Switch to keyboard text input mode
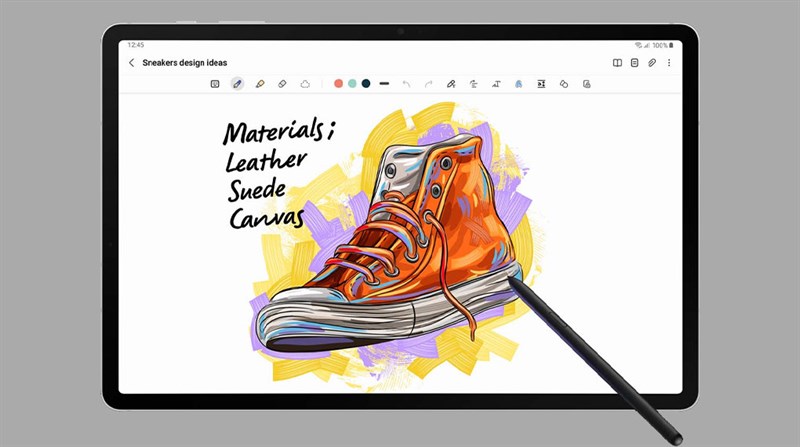Image resolution: width=800 pixels, height=447 pixels. (214, 84)
